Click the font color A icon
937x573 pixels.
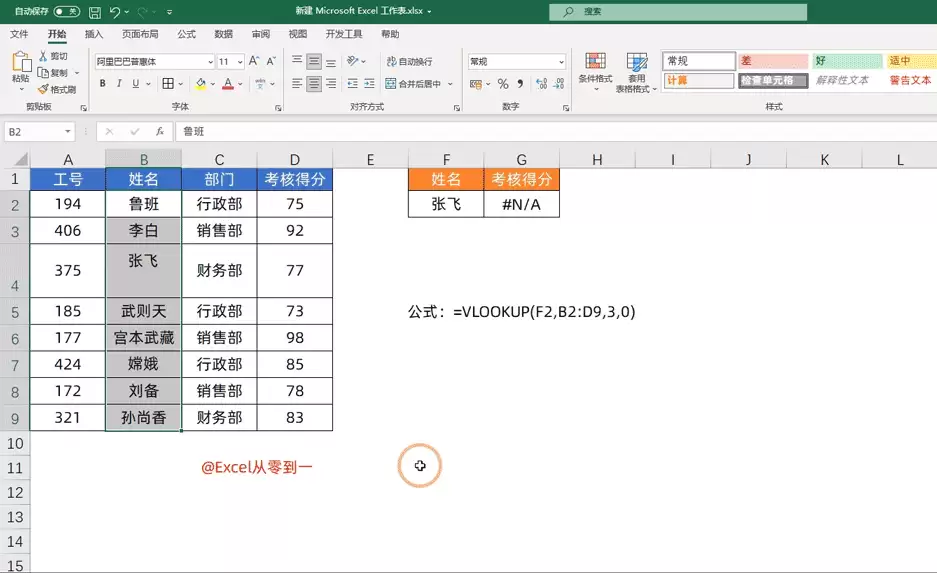point(228,84)
